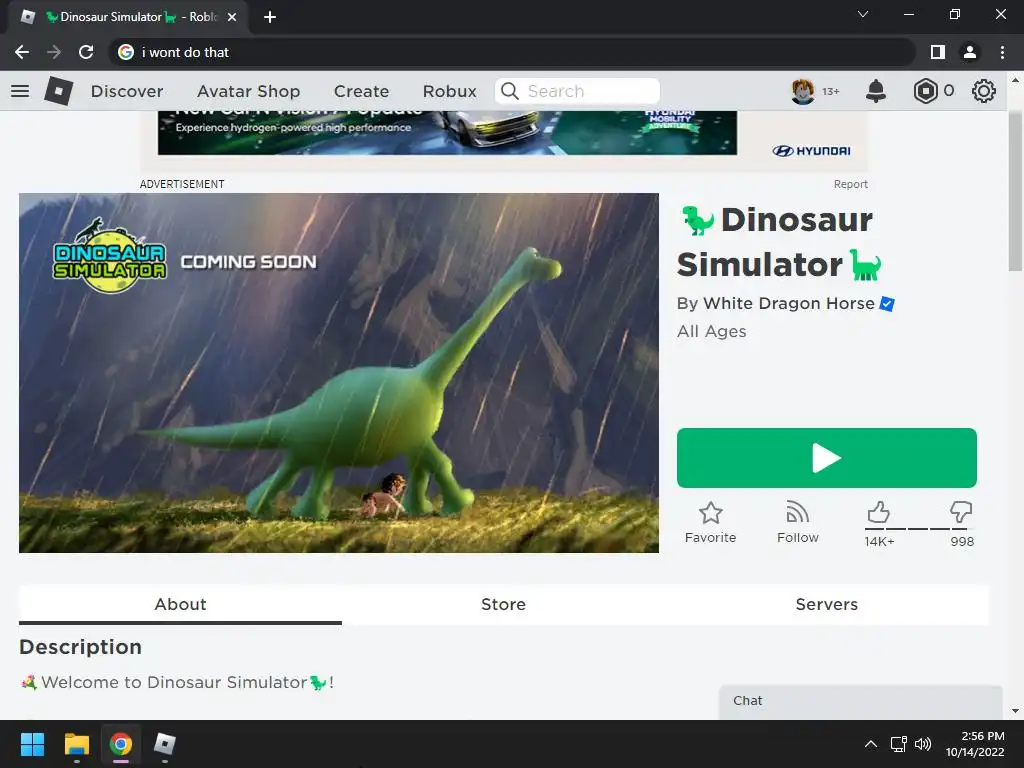Viewport: 1024px width, 768px height.
Task: Open the notifications bell
Action: (x=876, y=91)
